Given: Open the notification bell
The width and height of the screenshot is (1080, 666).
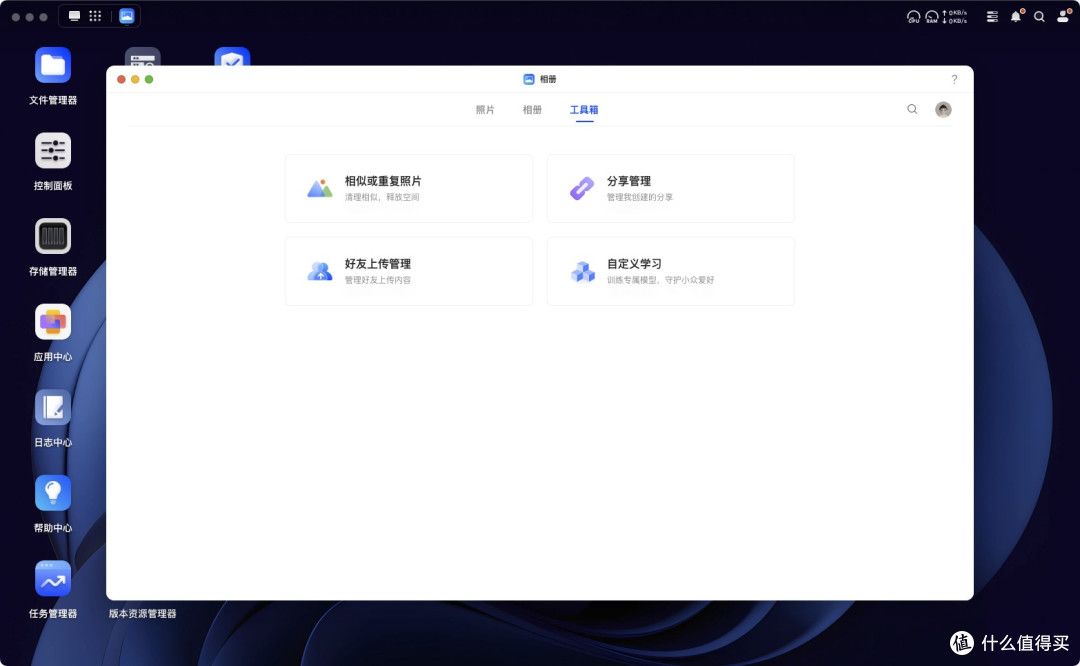Looking at the screenshot, I should (x=1016, y=17).
